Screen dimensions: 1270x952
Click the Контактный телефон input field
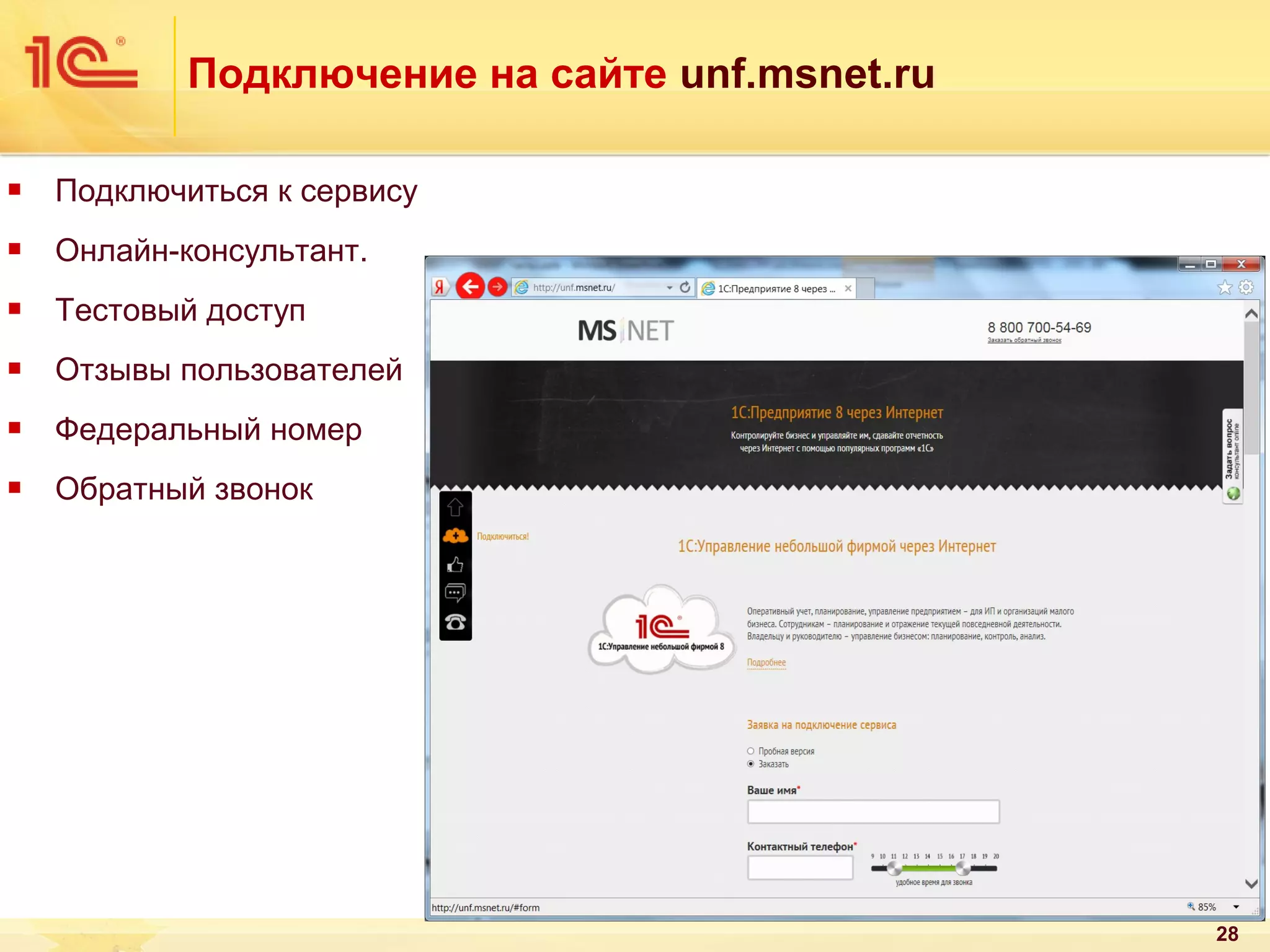(800, 868)
